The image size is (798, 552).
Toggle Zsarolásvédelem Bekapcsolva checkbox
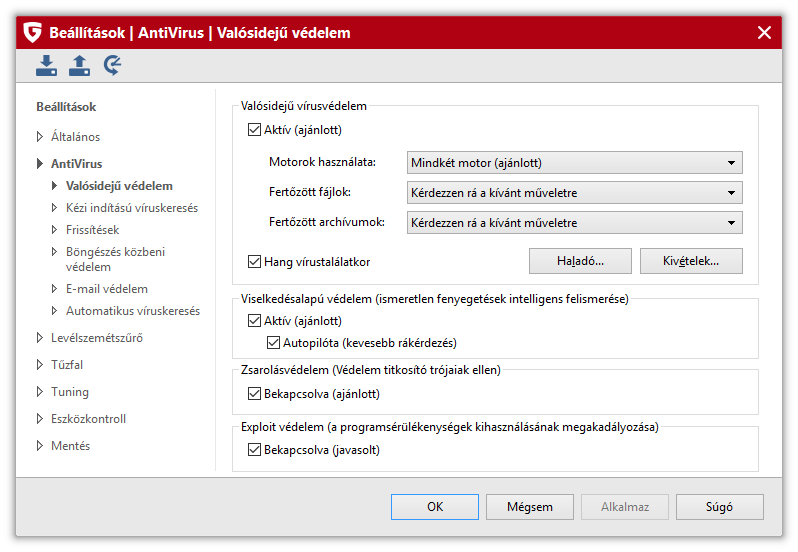click(x=254, y=393)
